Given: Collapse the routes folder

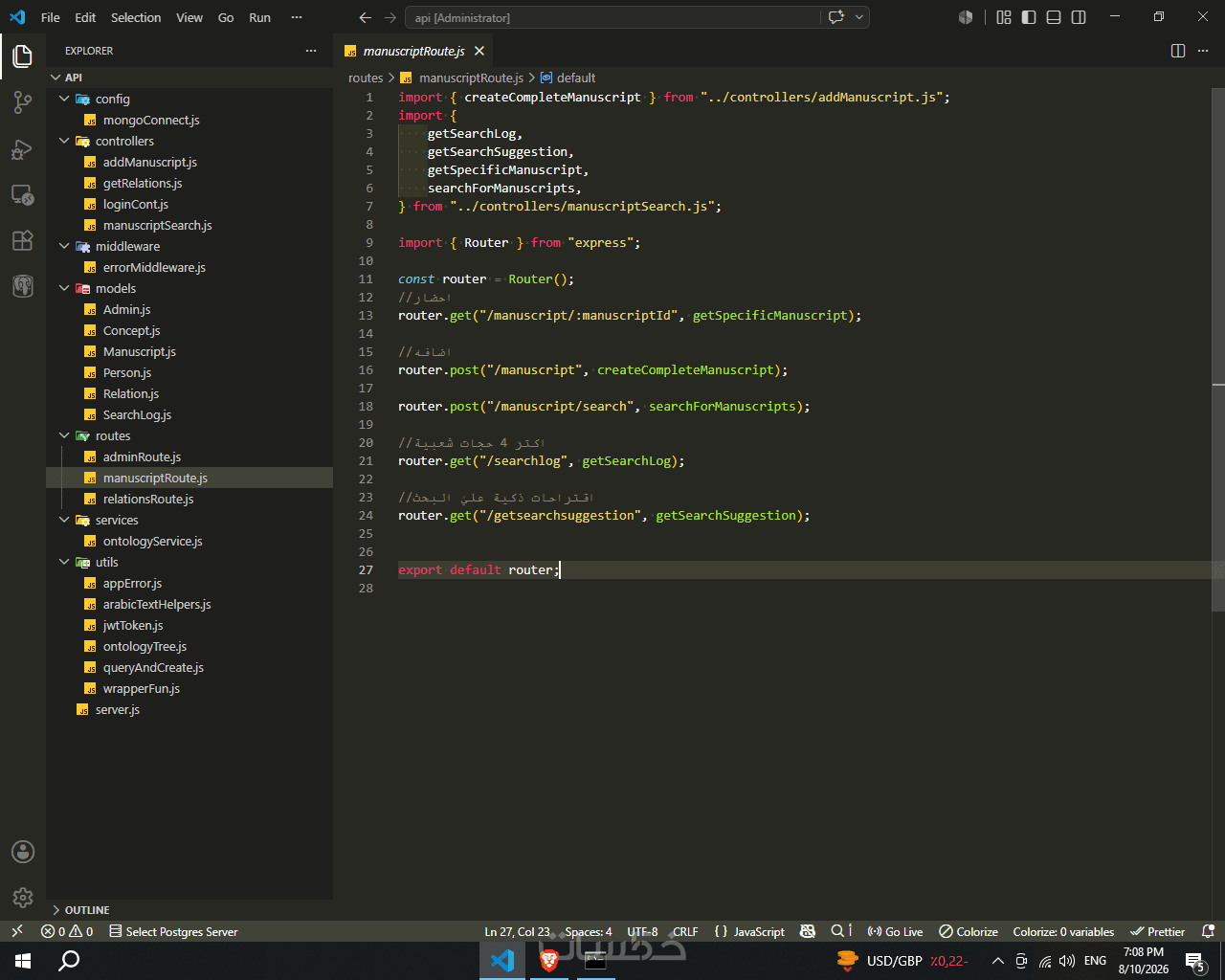Looking at the screenshot, I should click(x=189, y=435).
